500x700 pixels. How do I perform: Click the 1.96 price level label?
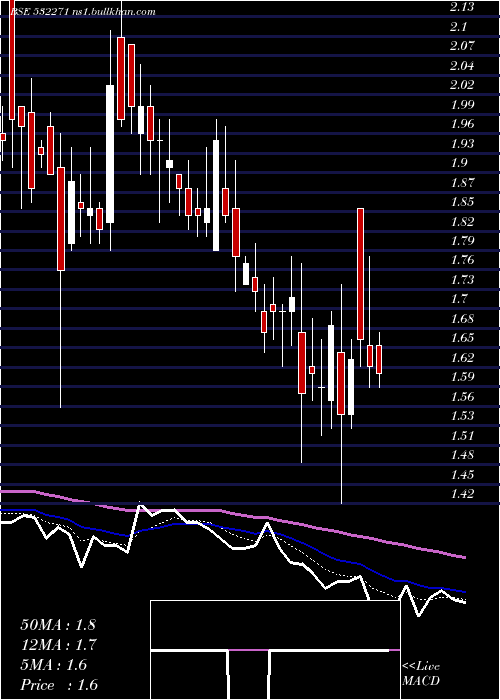[x=462, y=124]
